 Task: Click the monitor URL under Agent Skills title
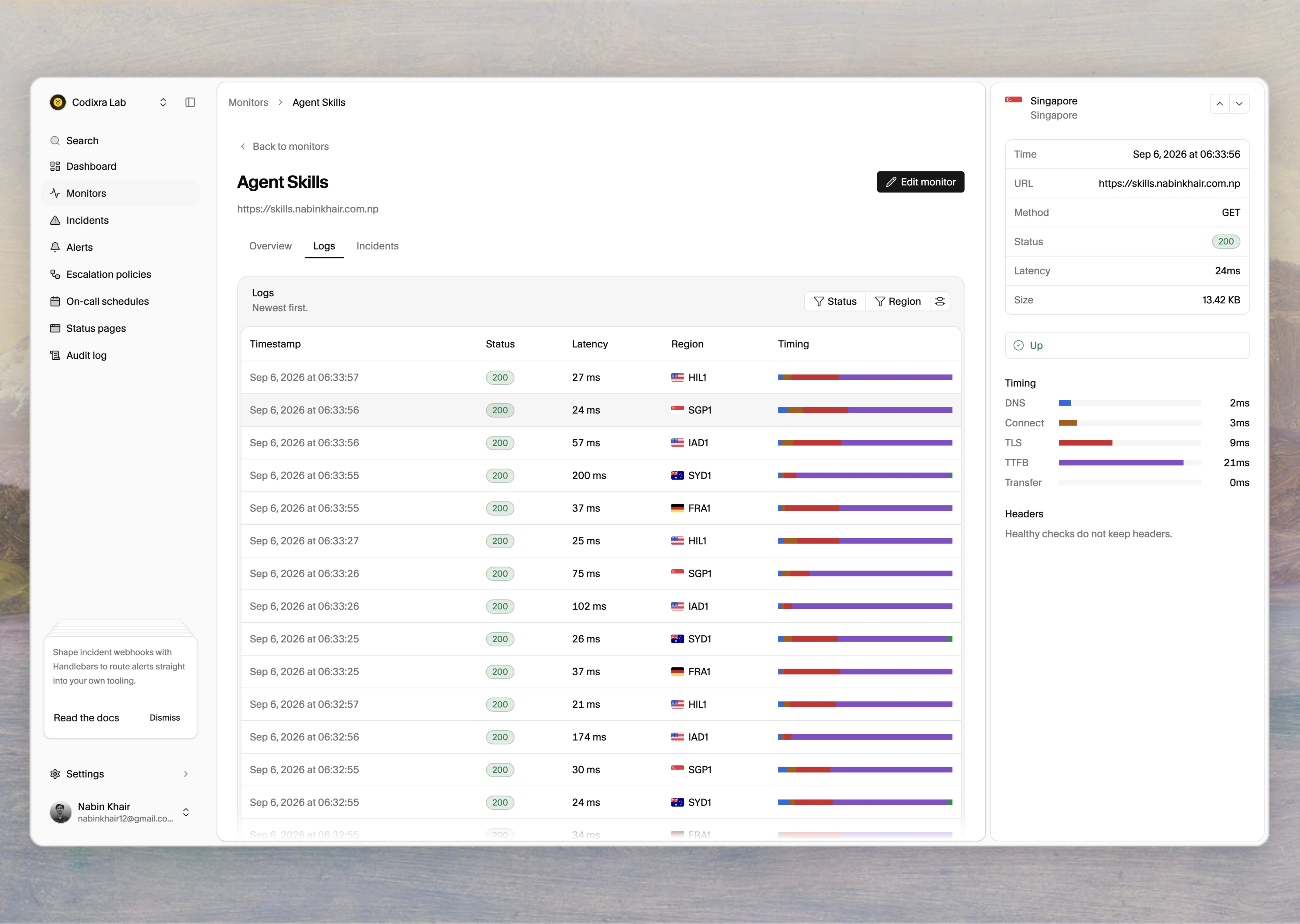[x=308, y=209]
